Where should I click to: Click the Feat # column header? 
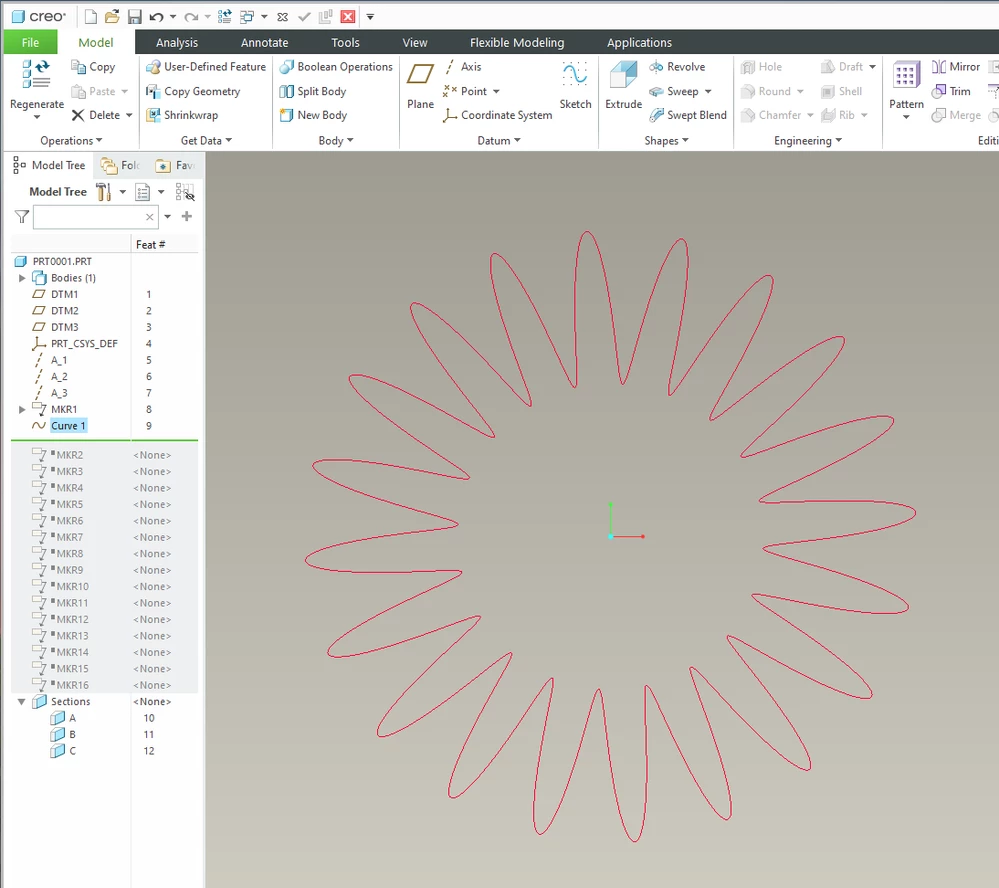150,245
